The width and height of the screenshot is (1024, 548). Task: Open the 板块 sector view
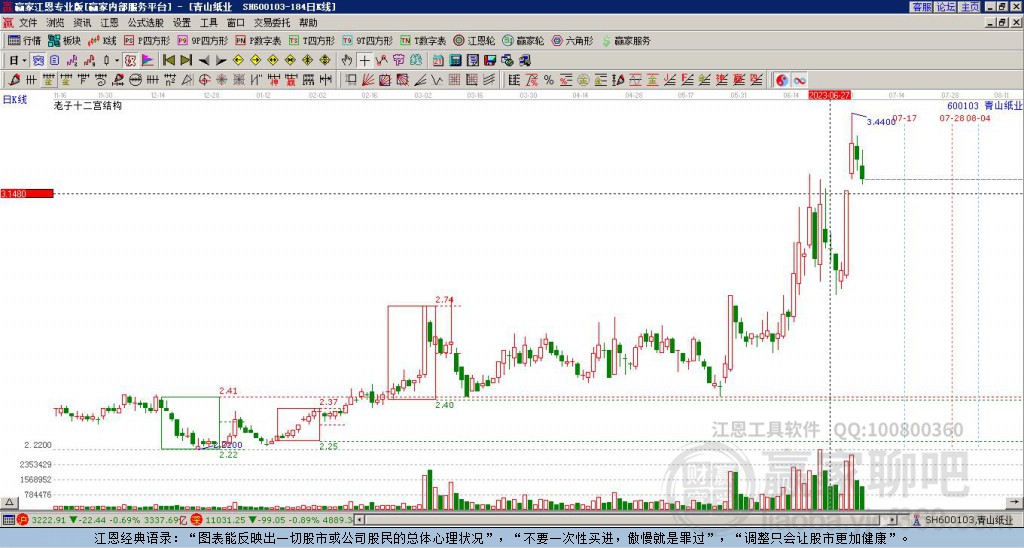click(x=65, y=40)
